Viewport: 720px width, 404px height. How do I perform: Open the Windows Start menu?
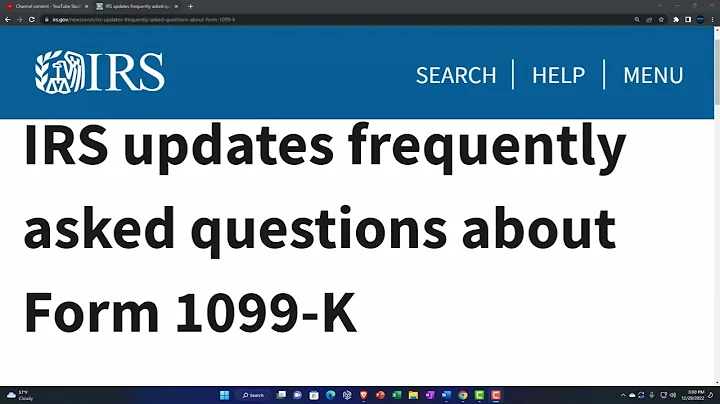[224, 395]
